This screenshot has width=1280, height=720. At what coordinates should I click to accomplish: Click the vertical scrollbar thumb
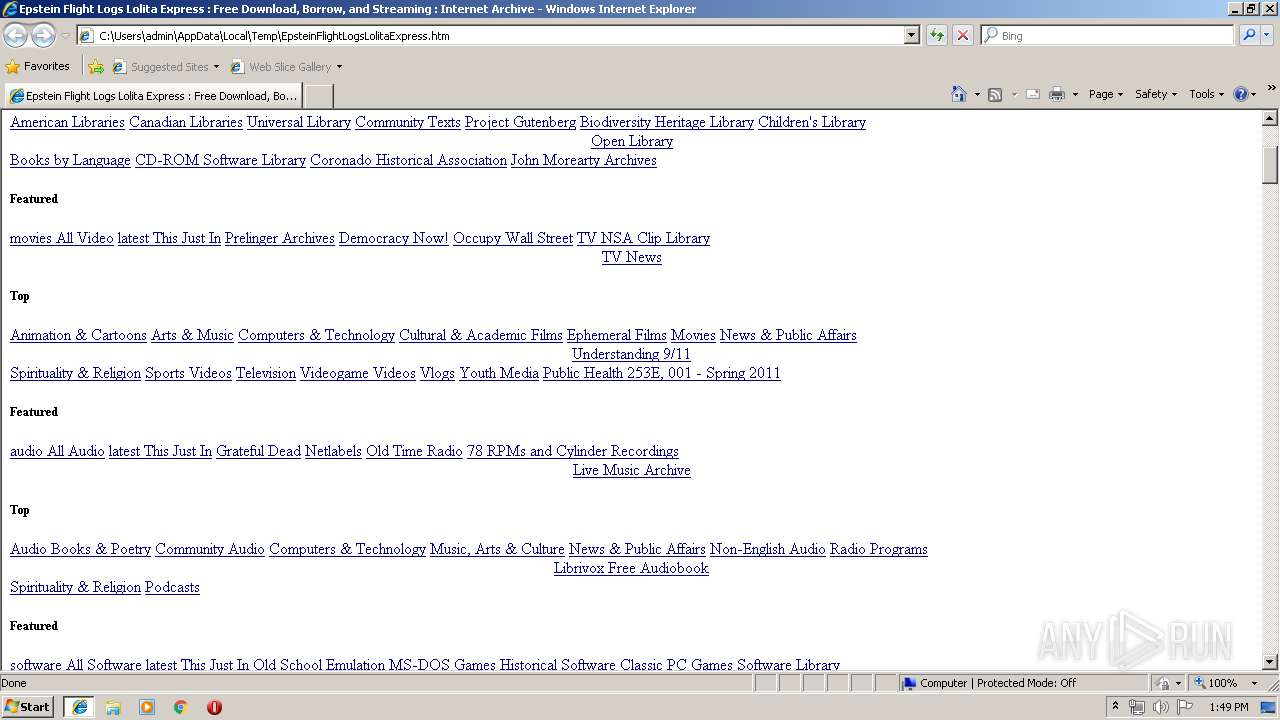1270,164
